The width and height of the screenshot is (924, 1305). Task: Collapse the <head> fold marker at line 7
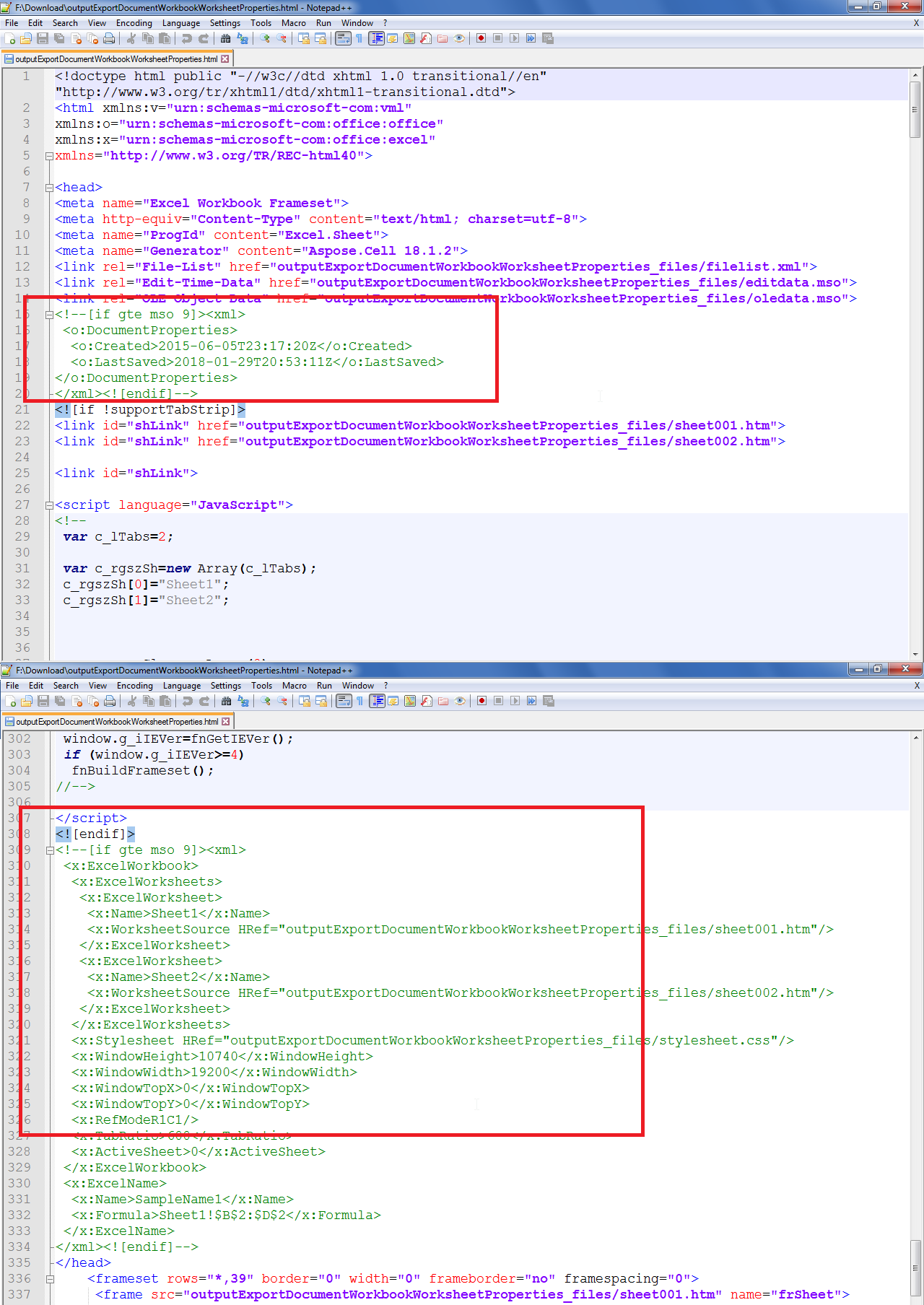[x=49, y=188]
